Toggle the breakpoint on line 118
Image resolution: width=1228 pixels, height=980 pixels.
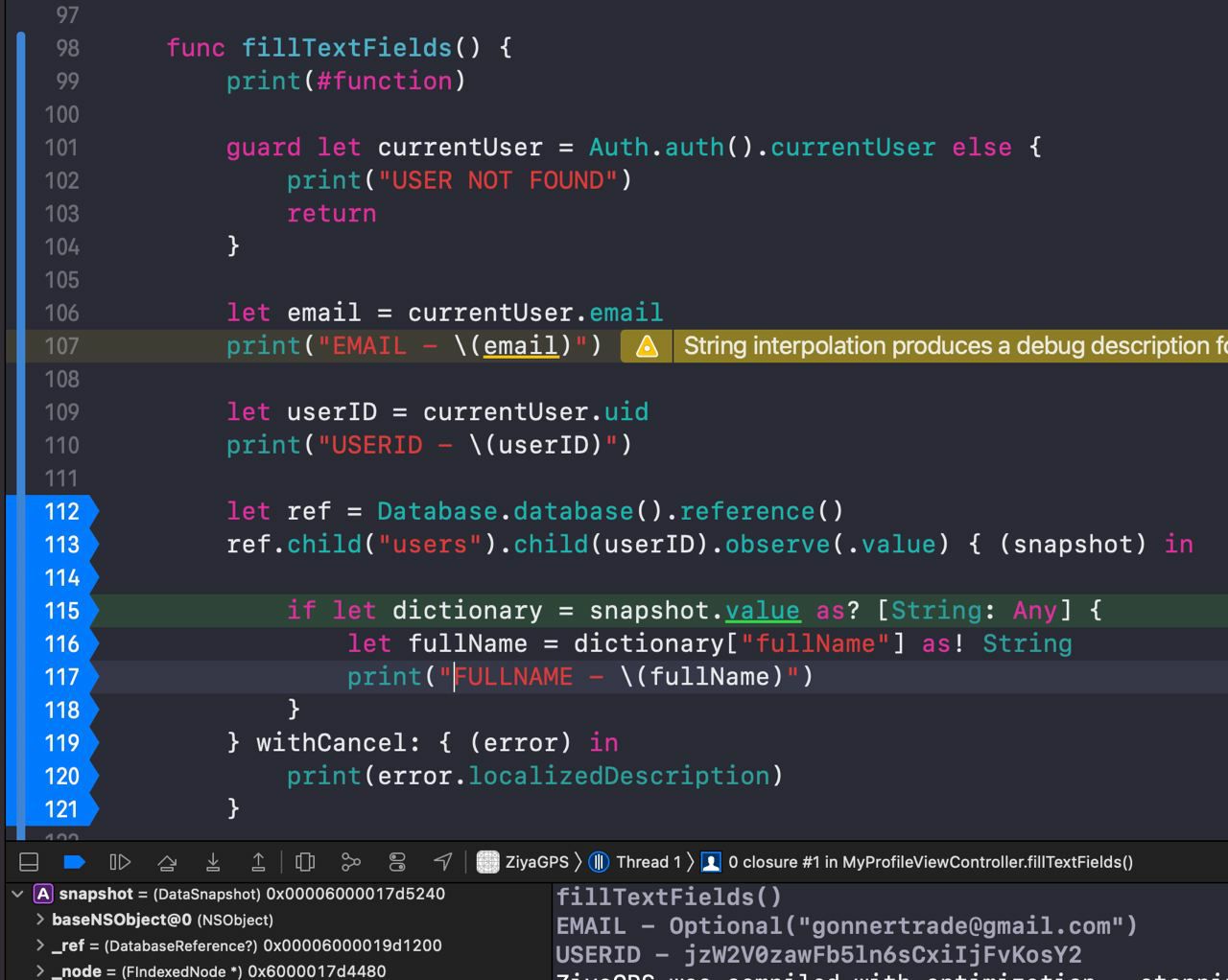point(52,710)
